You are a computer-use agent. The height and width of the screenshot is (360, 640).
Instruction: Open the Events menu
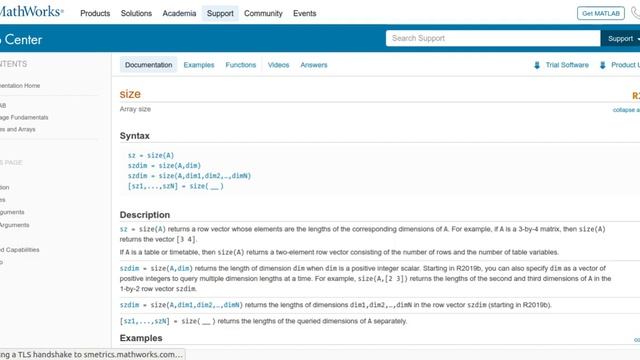pos(304,13)
